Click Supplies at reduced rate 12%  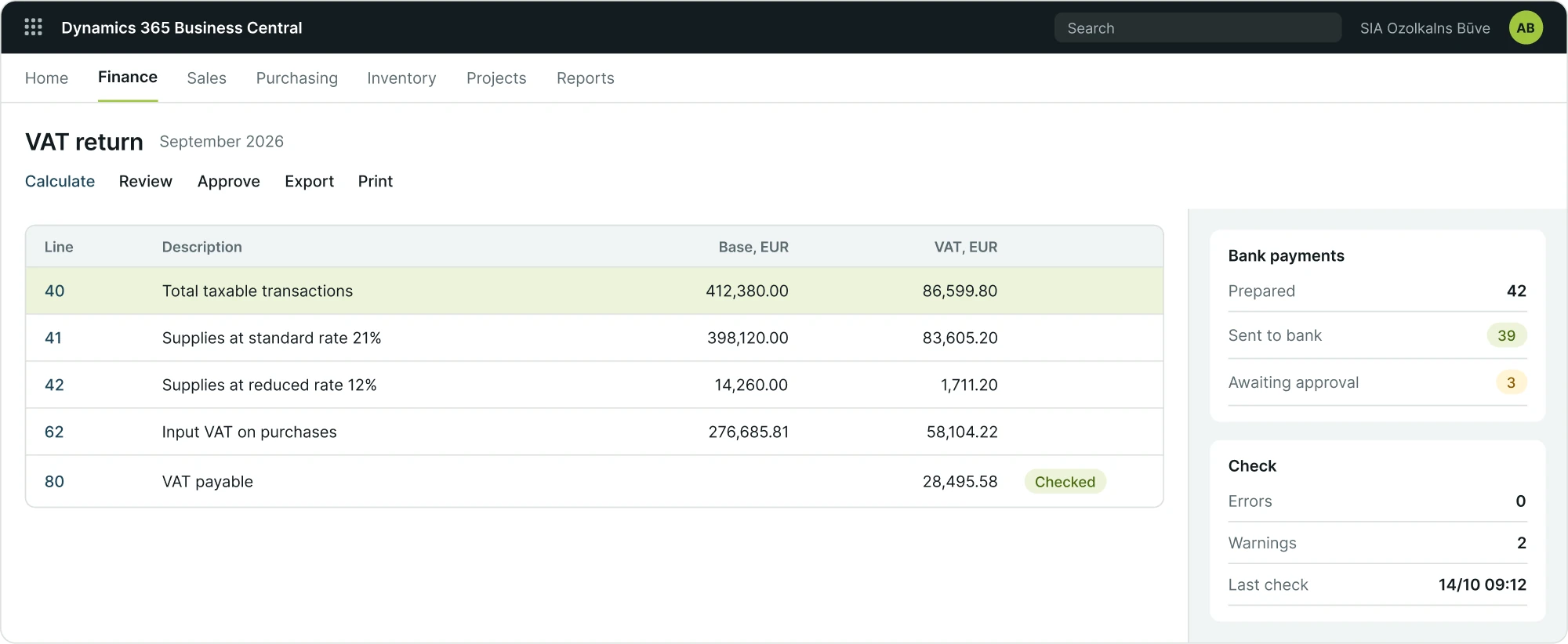tap(269, 385)
